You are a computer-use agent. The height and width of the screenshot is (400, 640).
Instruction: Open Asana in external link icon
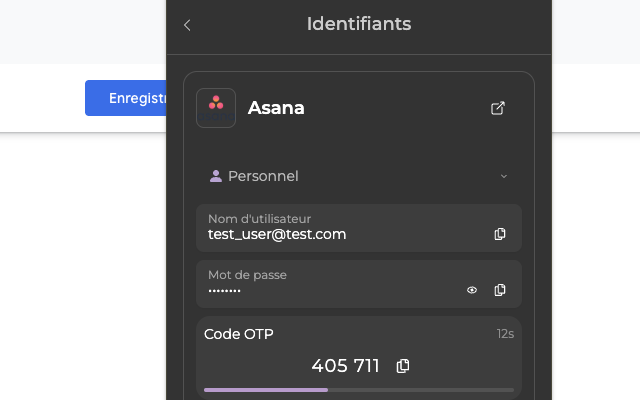tap(498, 108)
